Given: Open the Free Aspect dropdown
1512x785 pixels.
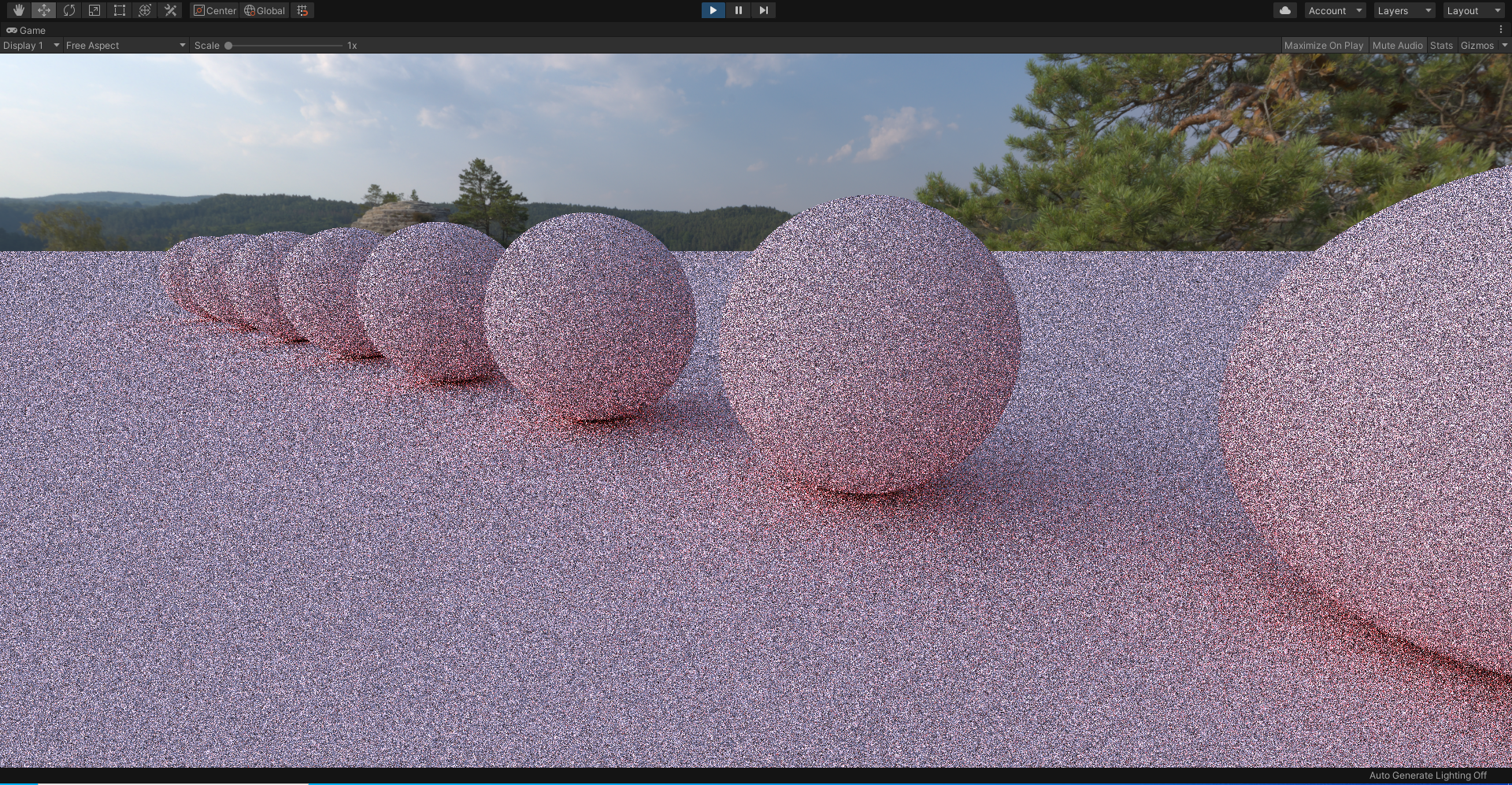Looking at the screenshot, I should pyautogui.click(x=126, y=46).
